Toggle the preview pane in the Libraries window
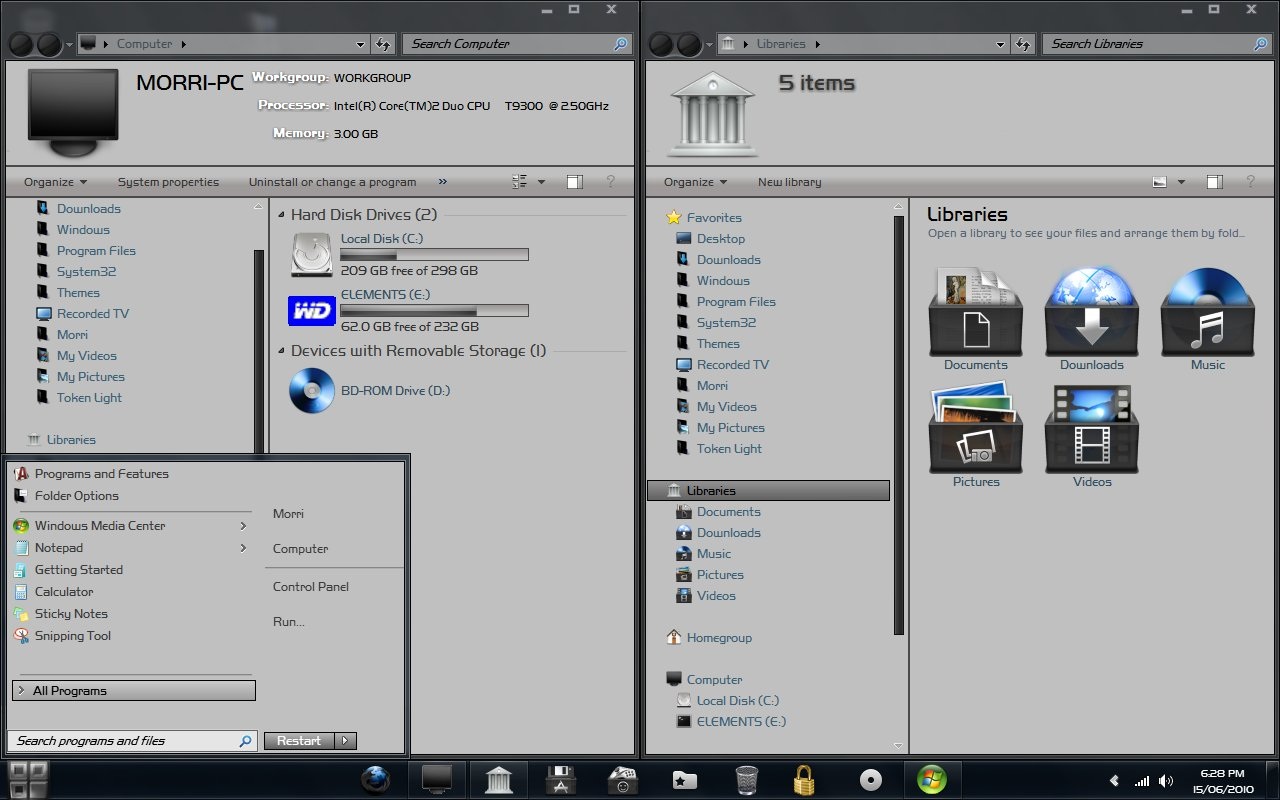 pyautogui.click(x=1214, y=181)
